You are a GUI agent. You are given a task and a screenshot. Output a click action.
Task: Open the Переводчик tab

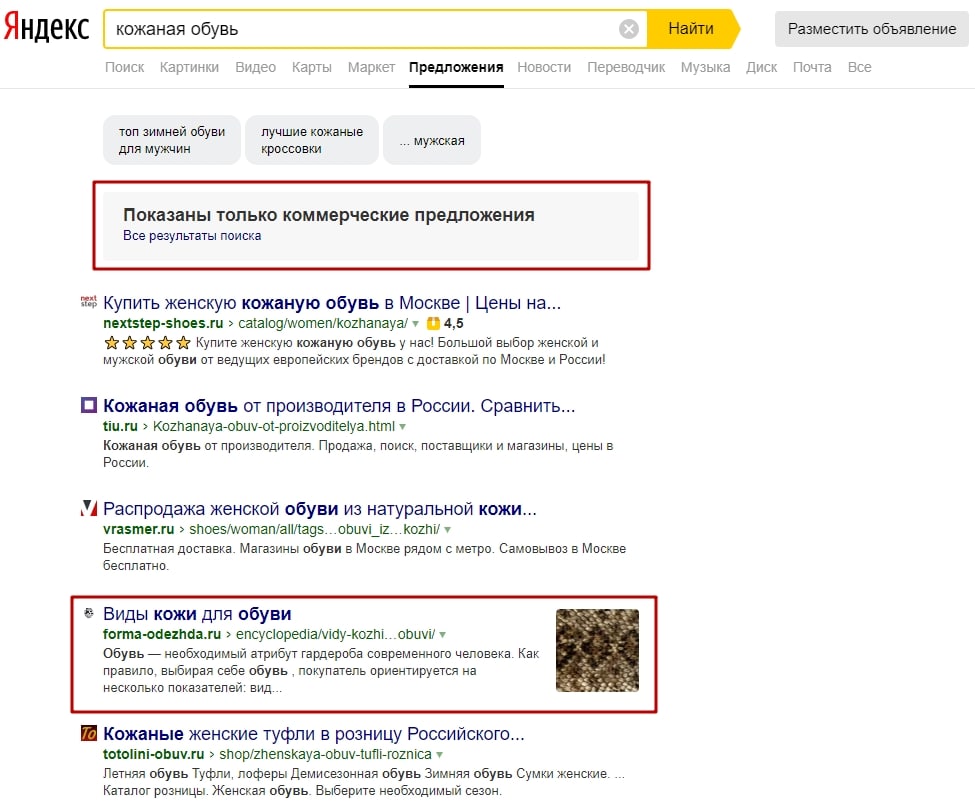(x=626, y=67)
